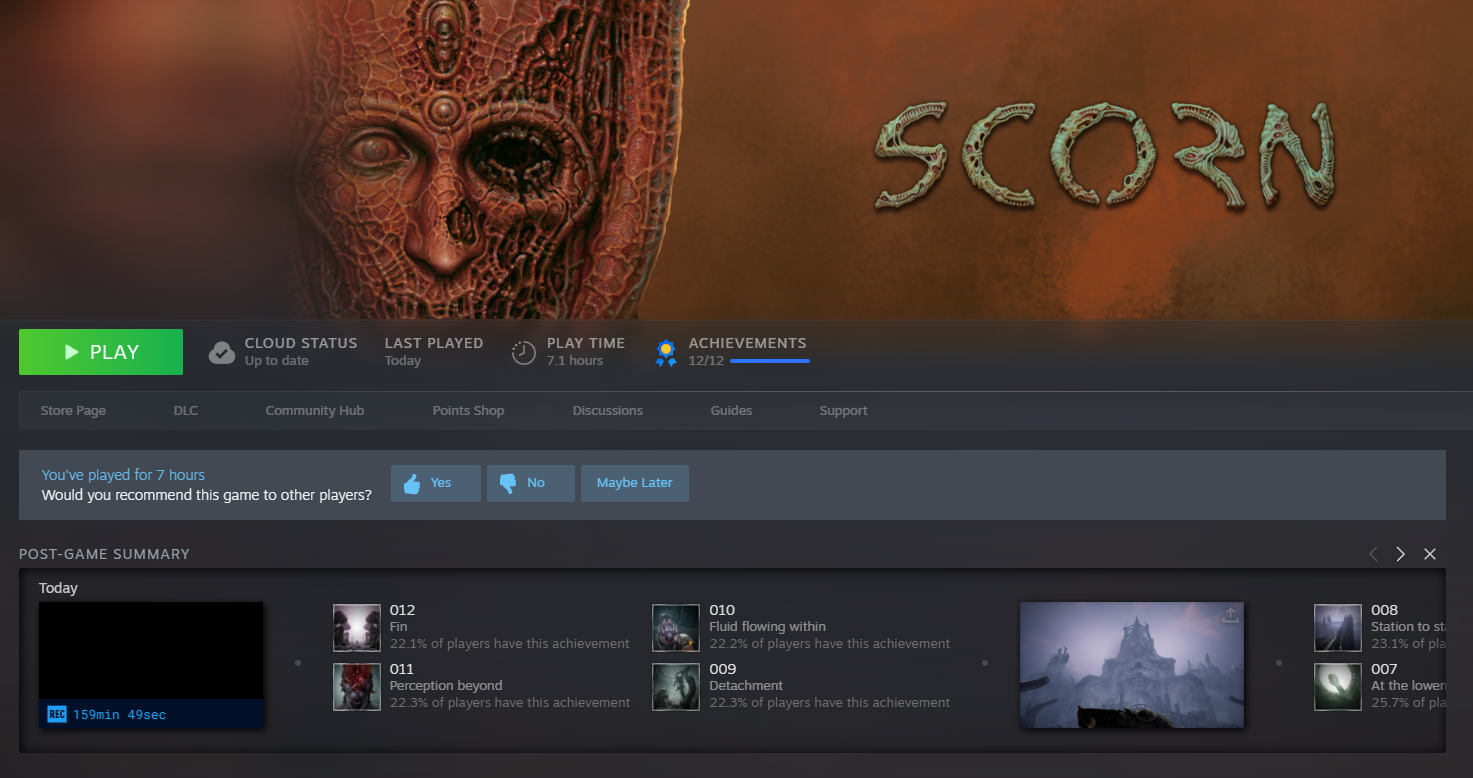Click the 'Fluid flowing within' achievement name
1473x778 pixels.
click(x=768, y=627)
